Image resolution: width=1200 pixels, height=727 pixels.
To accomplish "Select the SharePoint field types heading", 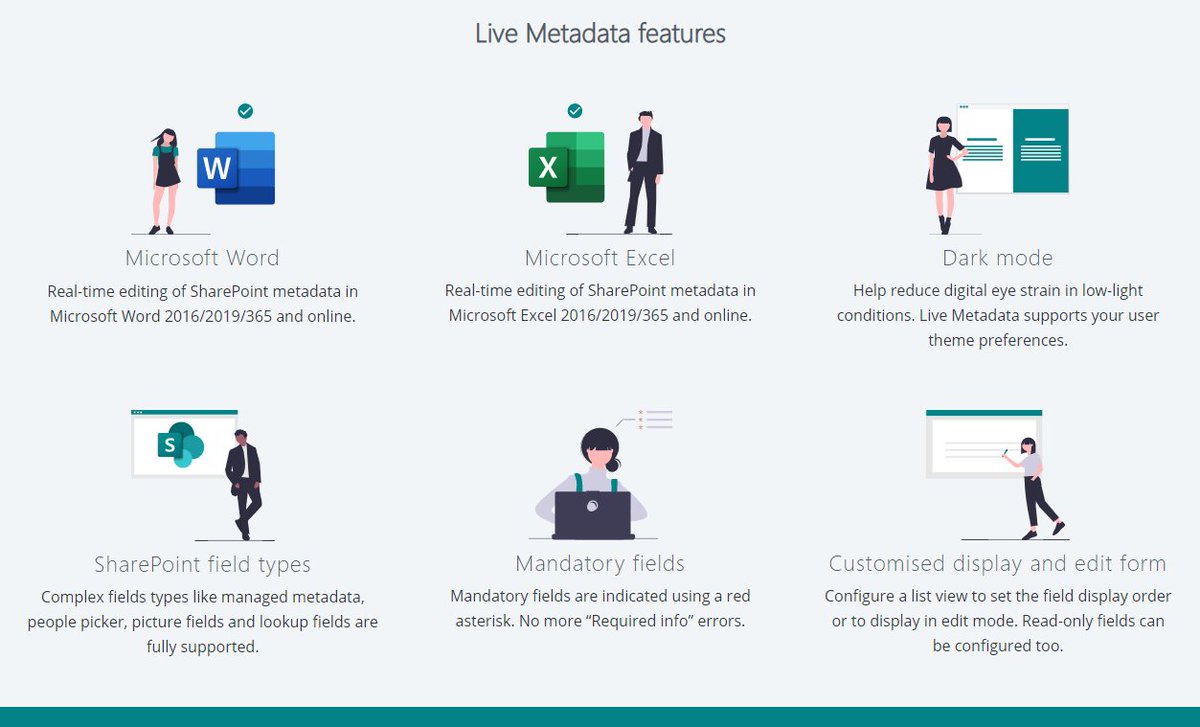I will point(202,564).
